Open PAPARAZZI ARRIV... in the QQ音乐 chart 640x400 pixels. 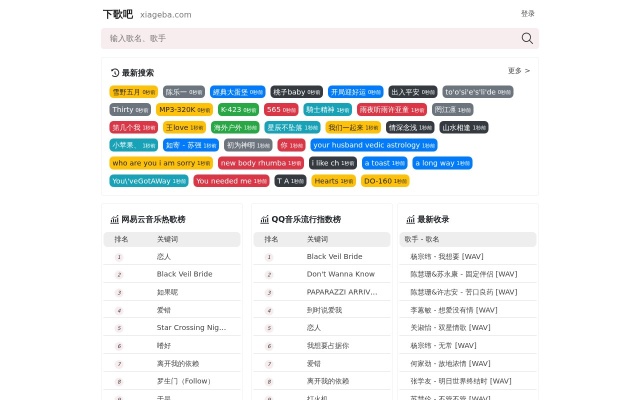[342, 292]
